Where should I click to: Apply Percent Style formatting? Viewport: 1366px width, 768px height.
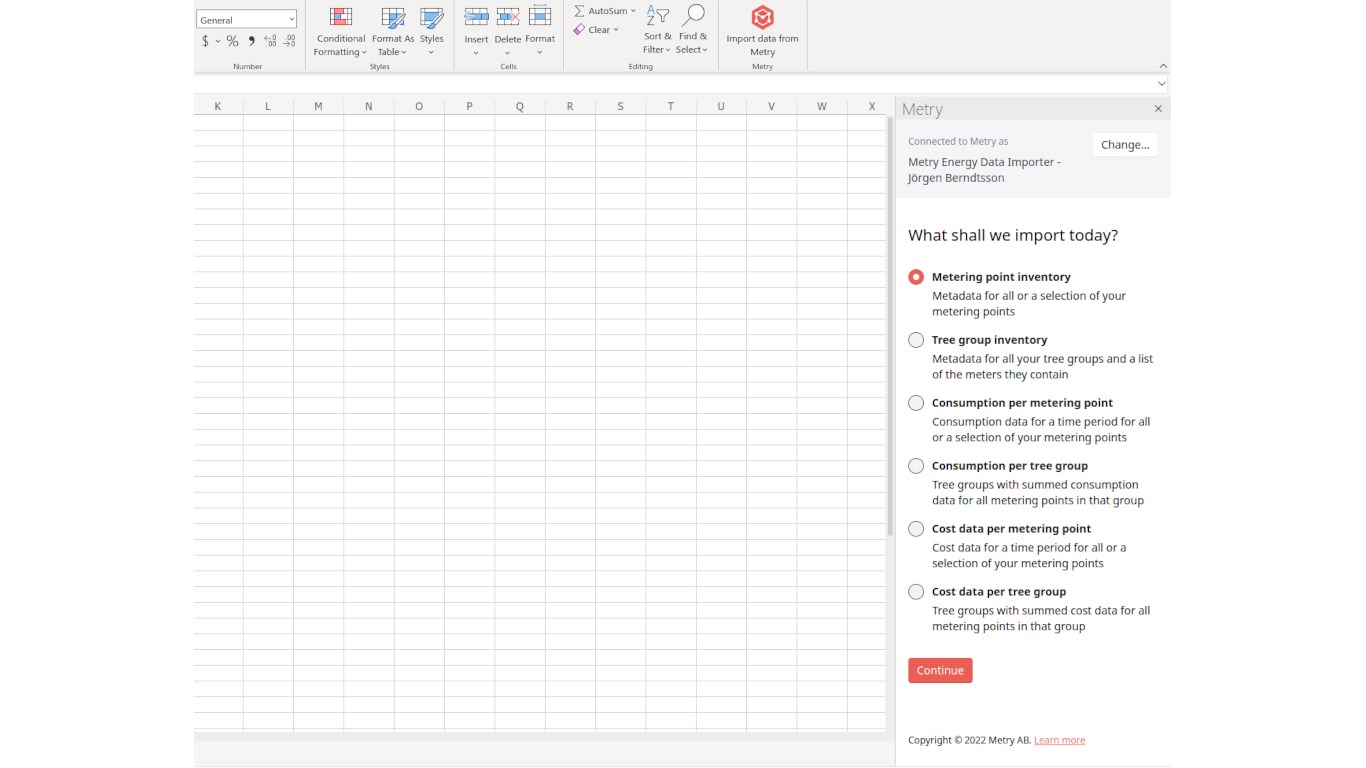(232, 41)
